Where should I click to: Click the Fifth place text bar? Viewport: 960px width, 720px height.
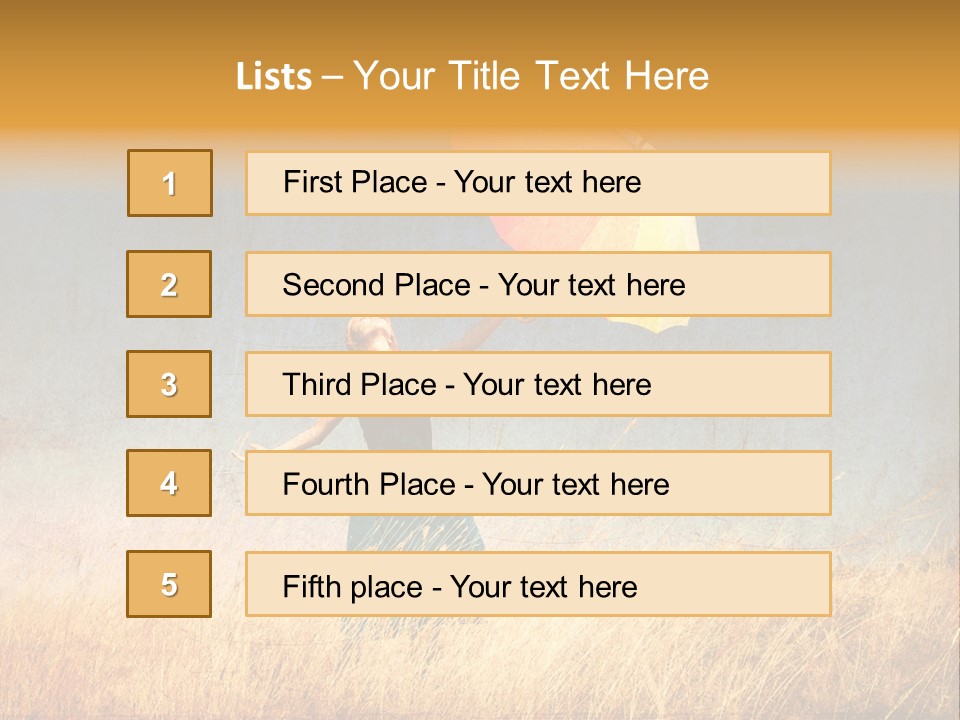coord(538,584)
